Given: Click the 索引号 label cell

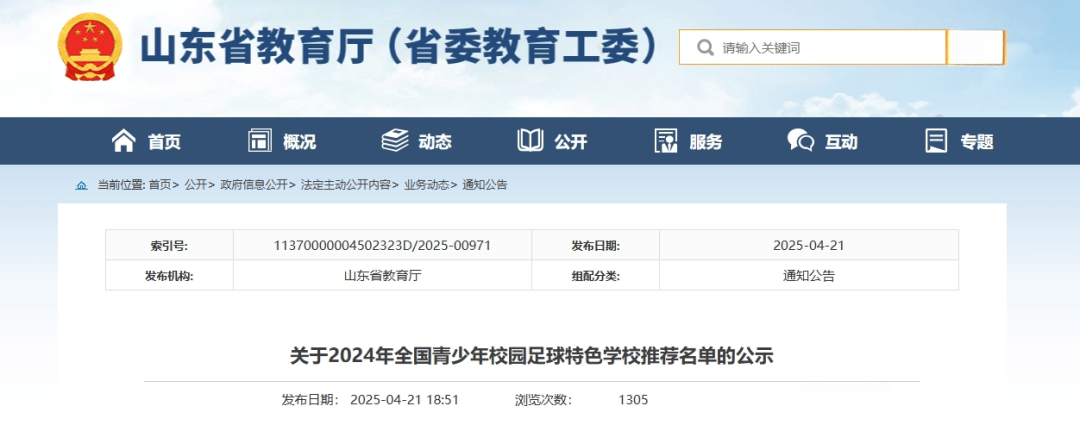Looking at the screenshot, I should (169, 245).
